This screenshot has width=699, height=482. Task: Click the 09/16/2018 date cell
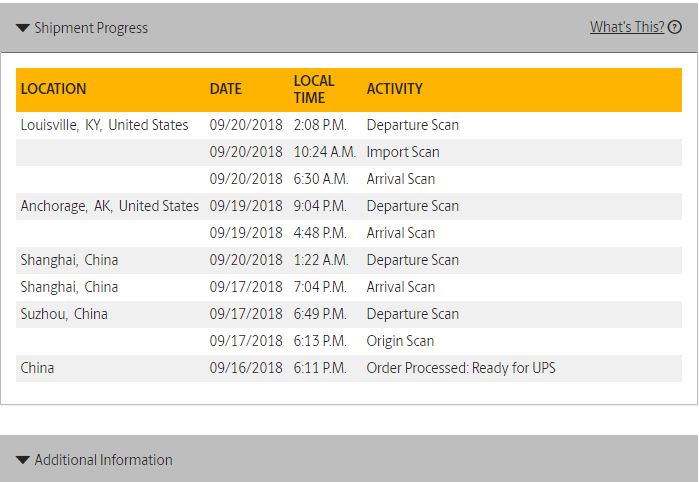click(246, 368)
